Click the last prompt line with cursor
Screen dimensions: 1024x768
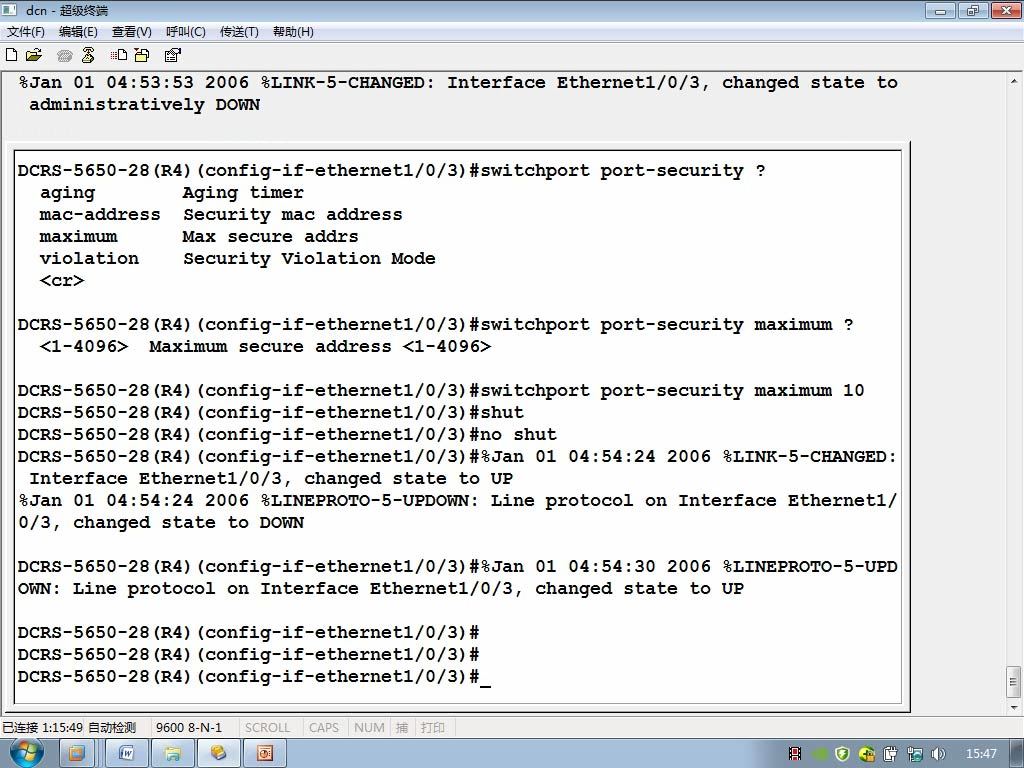click(255, 677)
